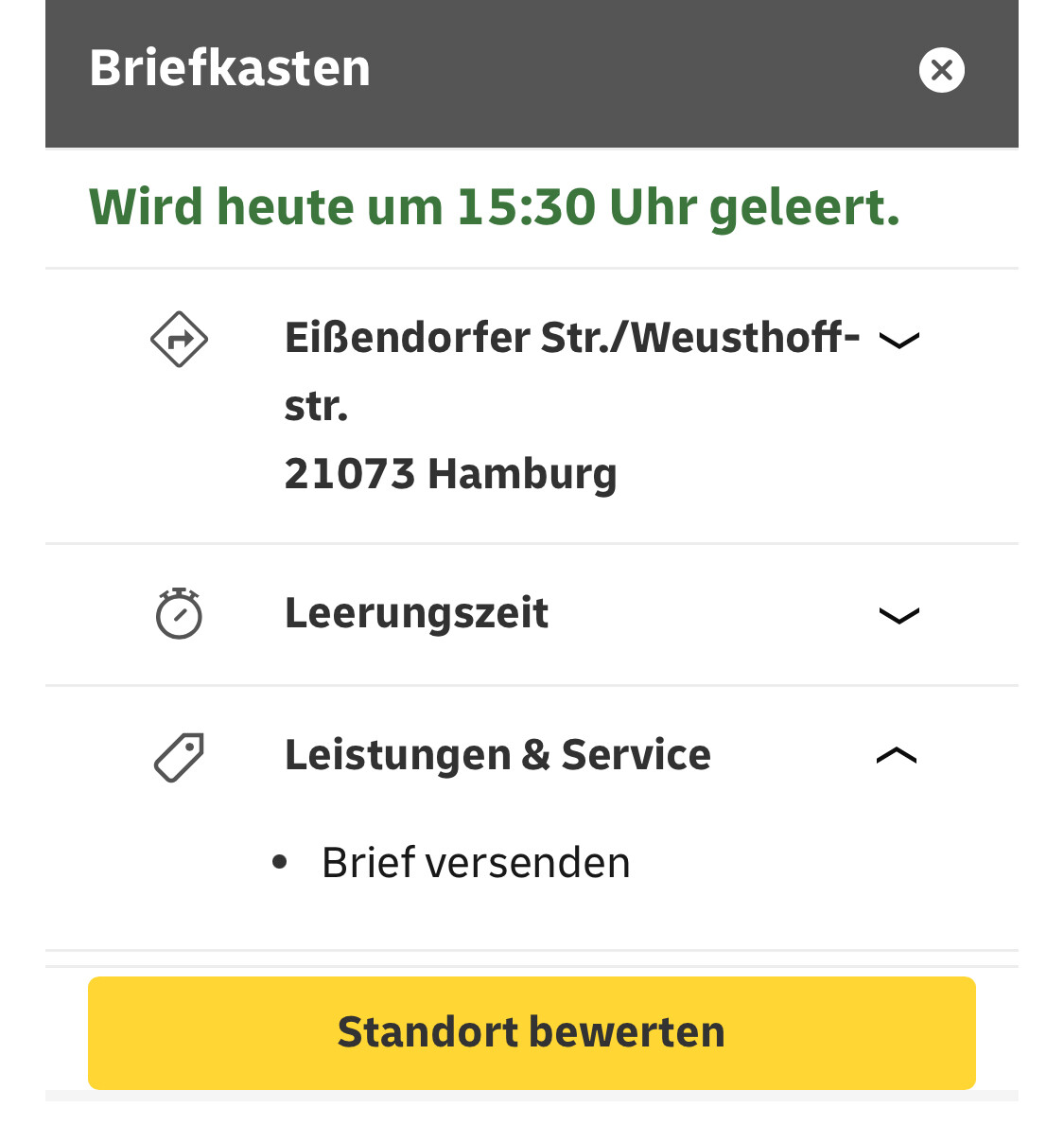Image resolution: width=1064 pixels, height=1143 pixels.
Task: Expand the address details chevron
Action: pyautogui.click(x=898, y=340)
